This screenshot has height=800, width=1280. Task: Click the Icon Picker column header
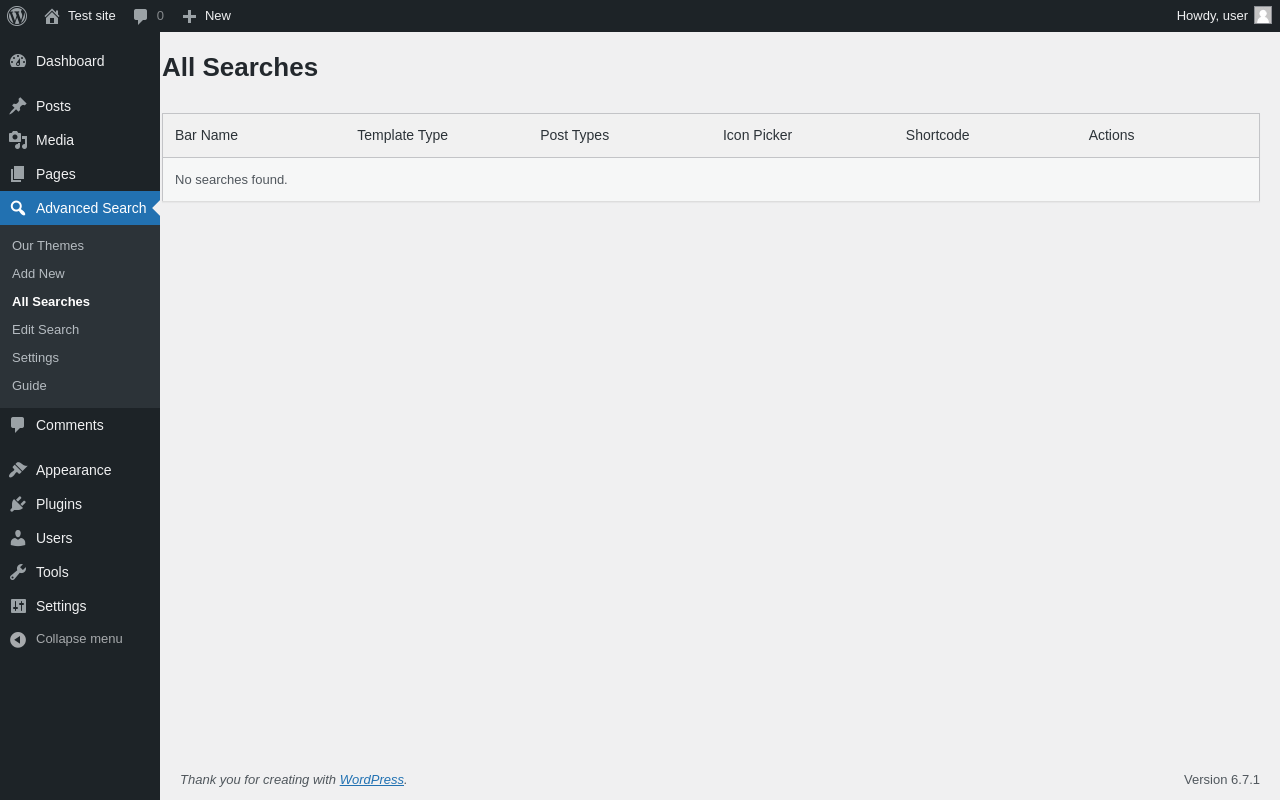coord(757,135)
